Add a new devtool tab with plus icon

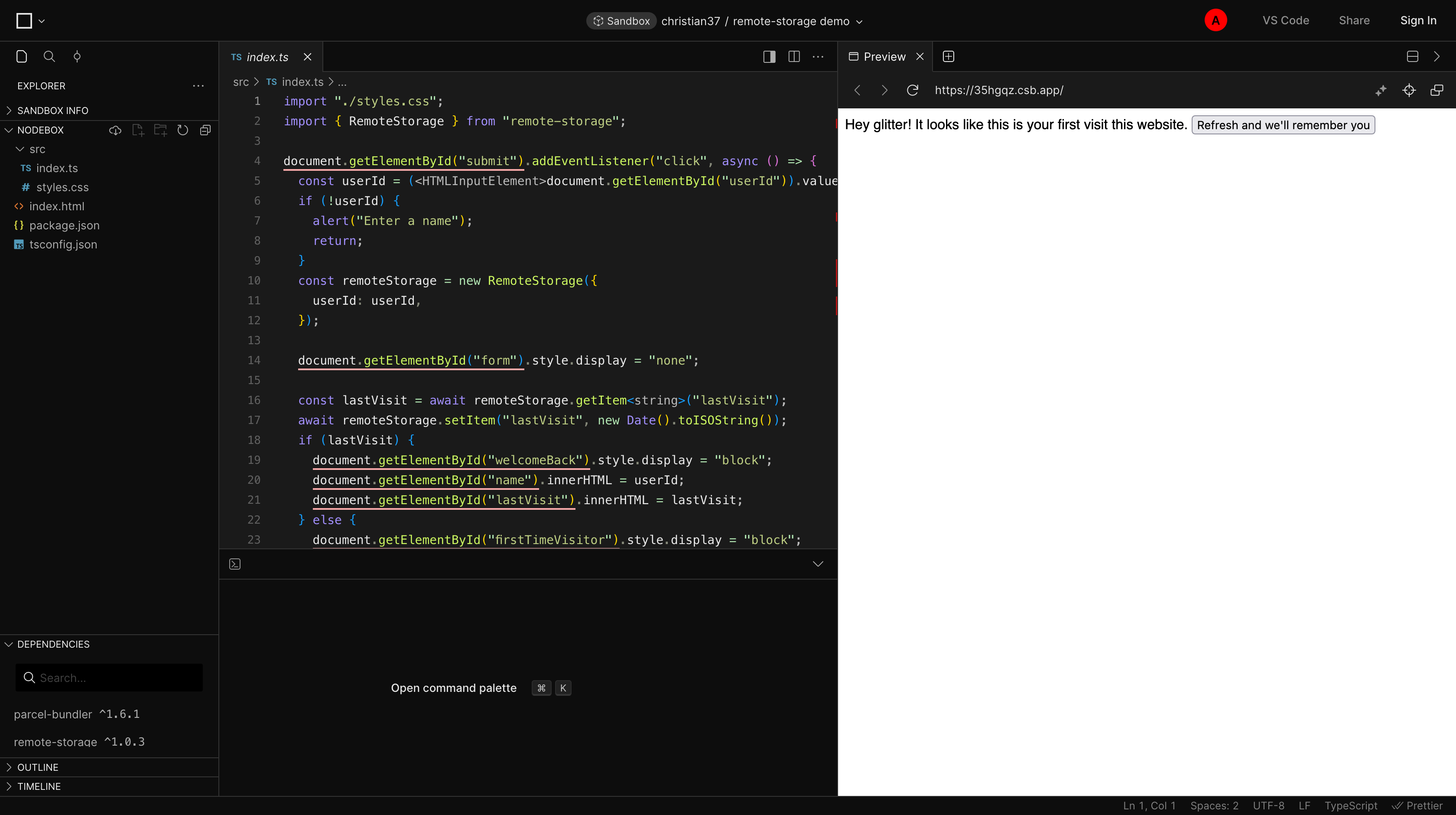[949, 56]
